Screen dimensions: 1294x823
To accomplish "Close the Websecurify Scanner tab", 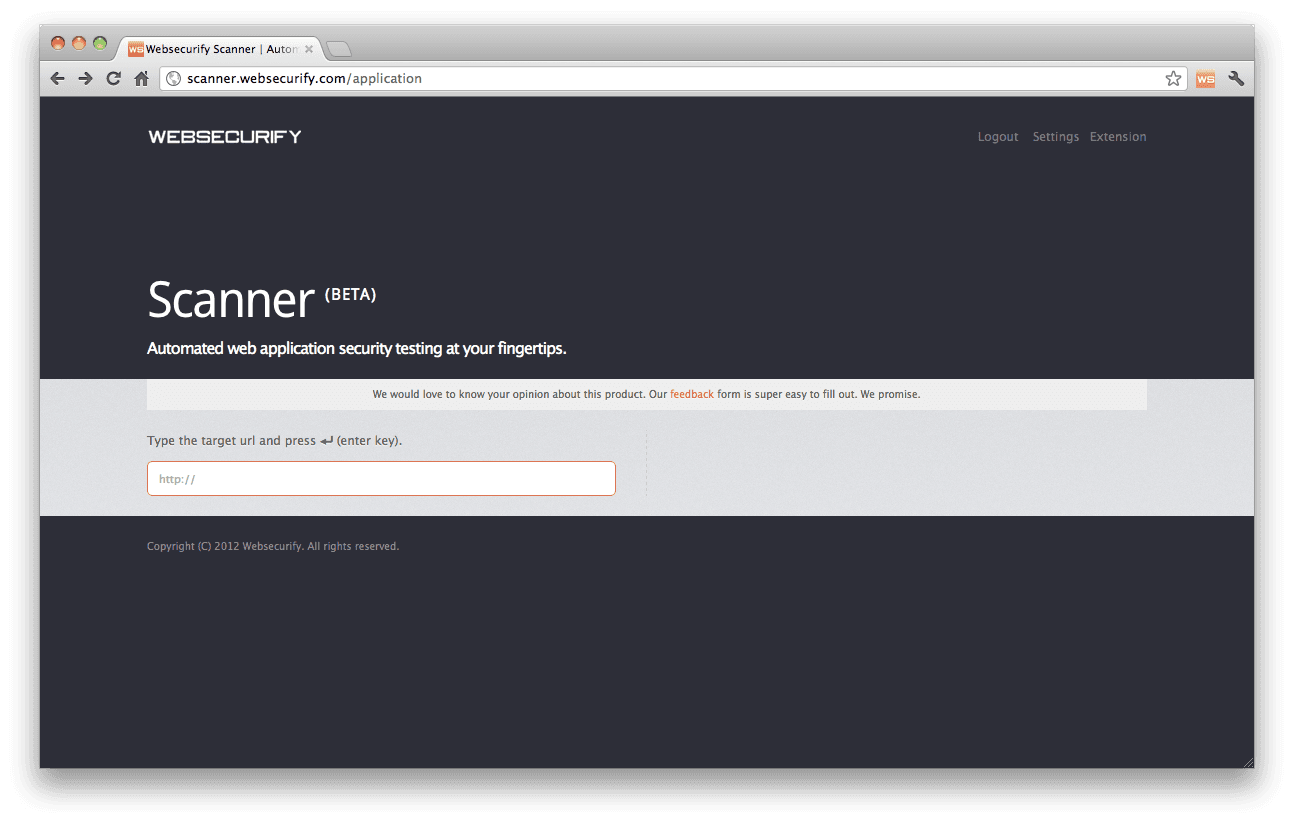I will point(309,49).
